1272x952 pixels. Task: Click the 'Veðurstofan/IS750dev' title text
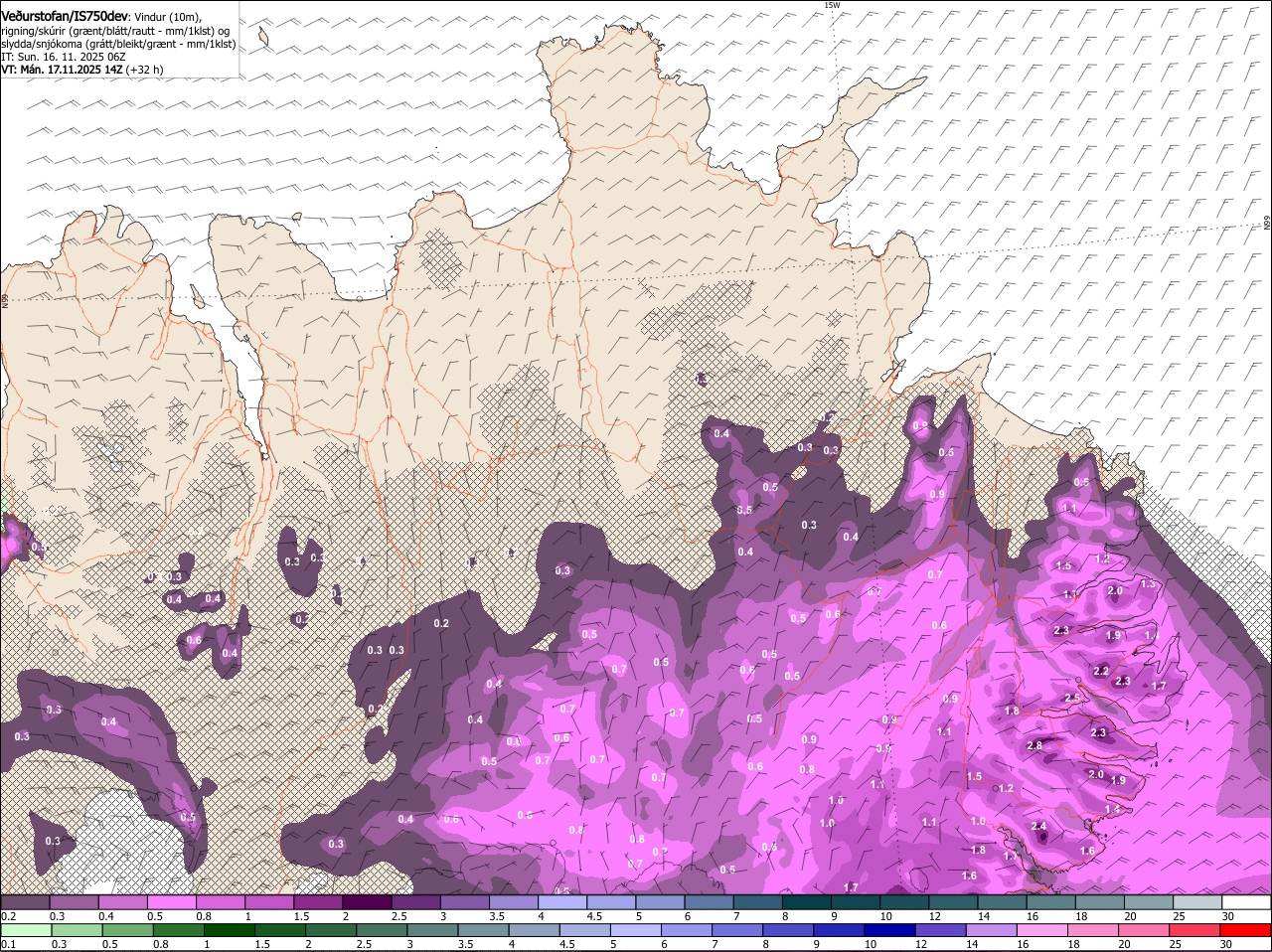pyautogui.click(x=65, y=16)
